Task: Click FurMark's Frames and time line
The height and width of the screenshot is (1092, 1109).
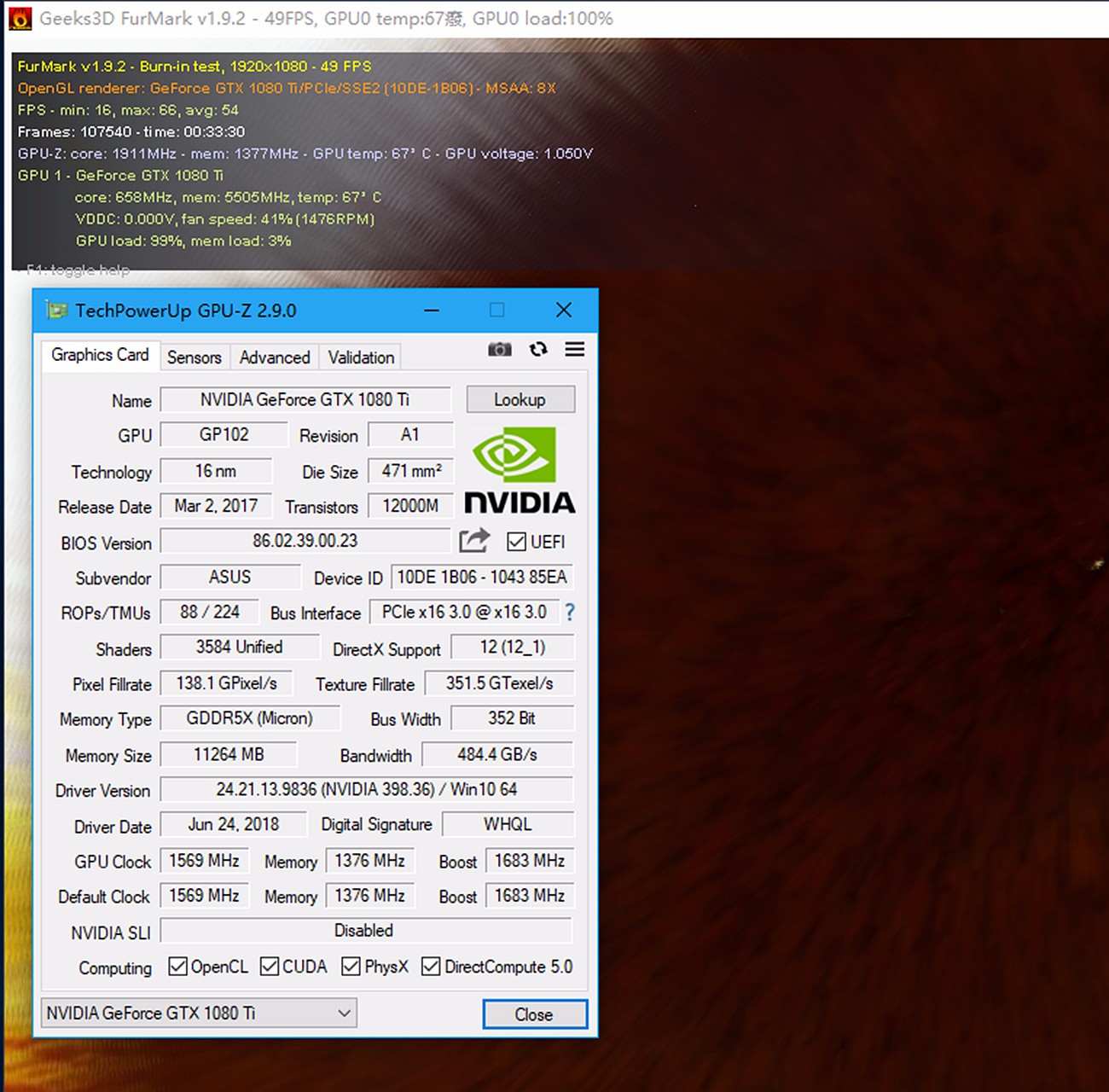Action: (x=131, y=131)
